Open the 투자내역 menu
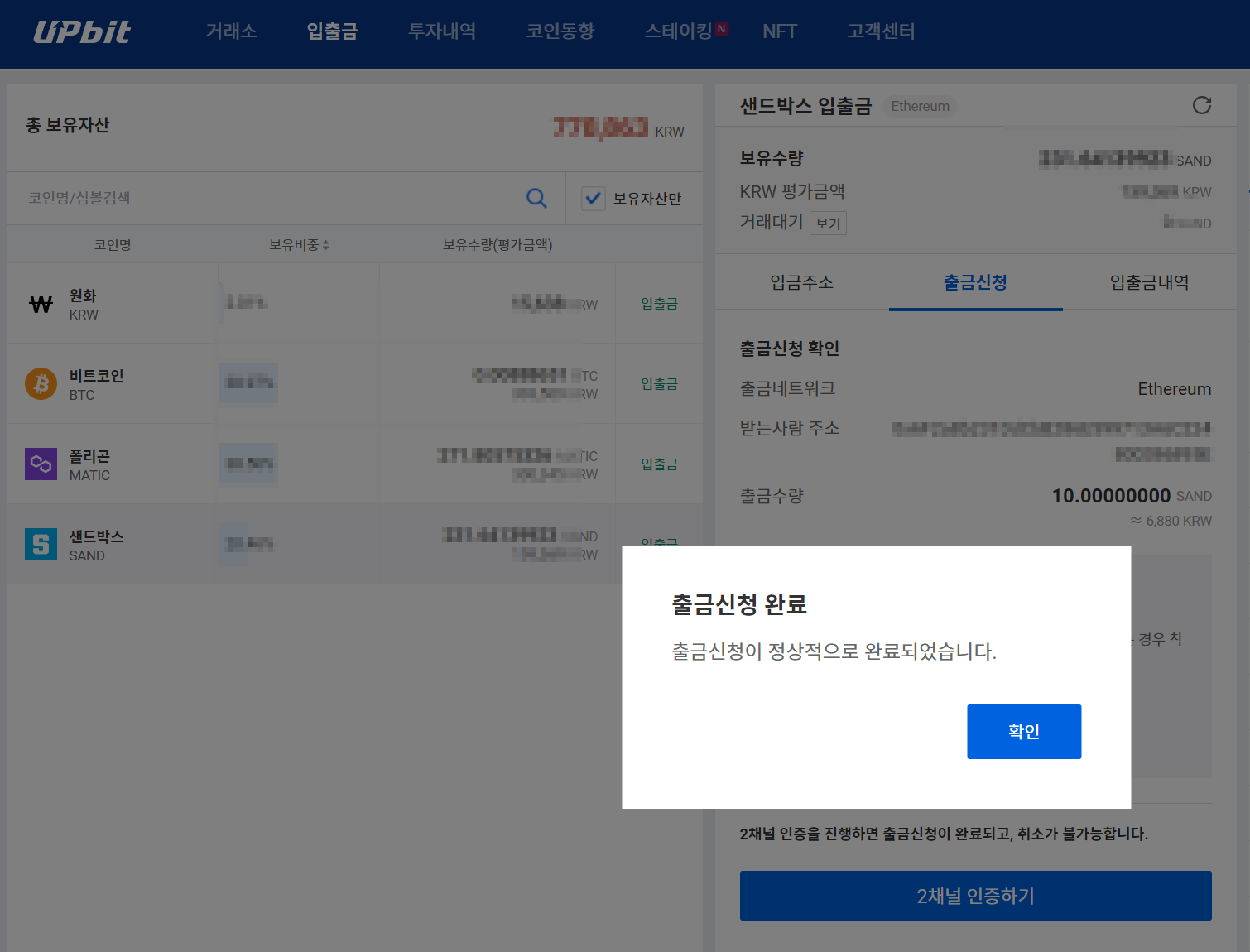The image size is (1250, 952). pos(442,31)
